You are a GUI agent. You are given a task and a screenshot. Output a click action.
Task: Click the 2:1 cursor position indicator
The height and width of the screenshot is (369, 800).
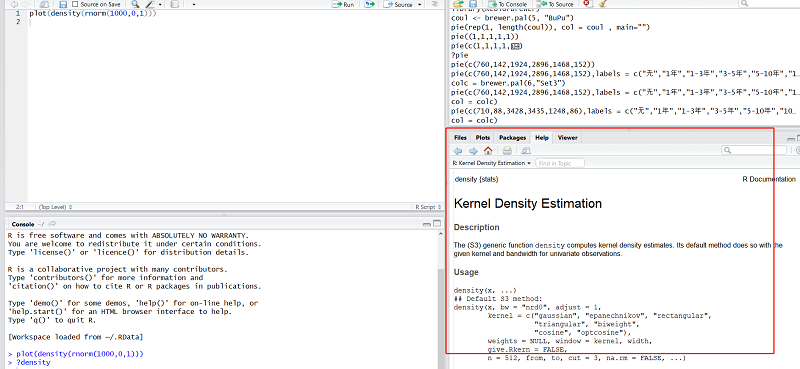[20, 207]
